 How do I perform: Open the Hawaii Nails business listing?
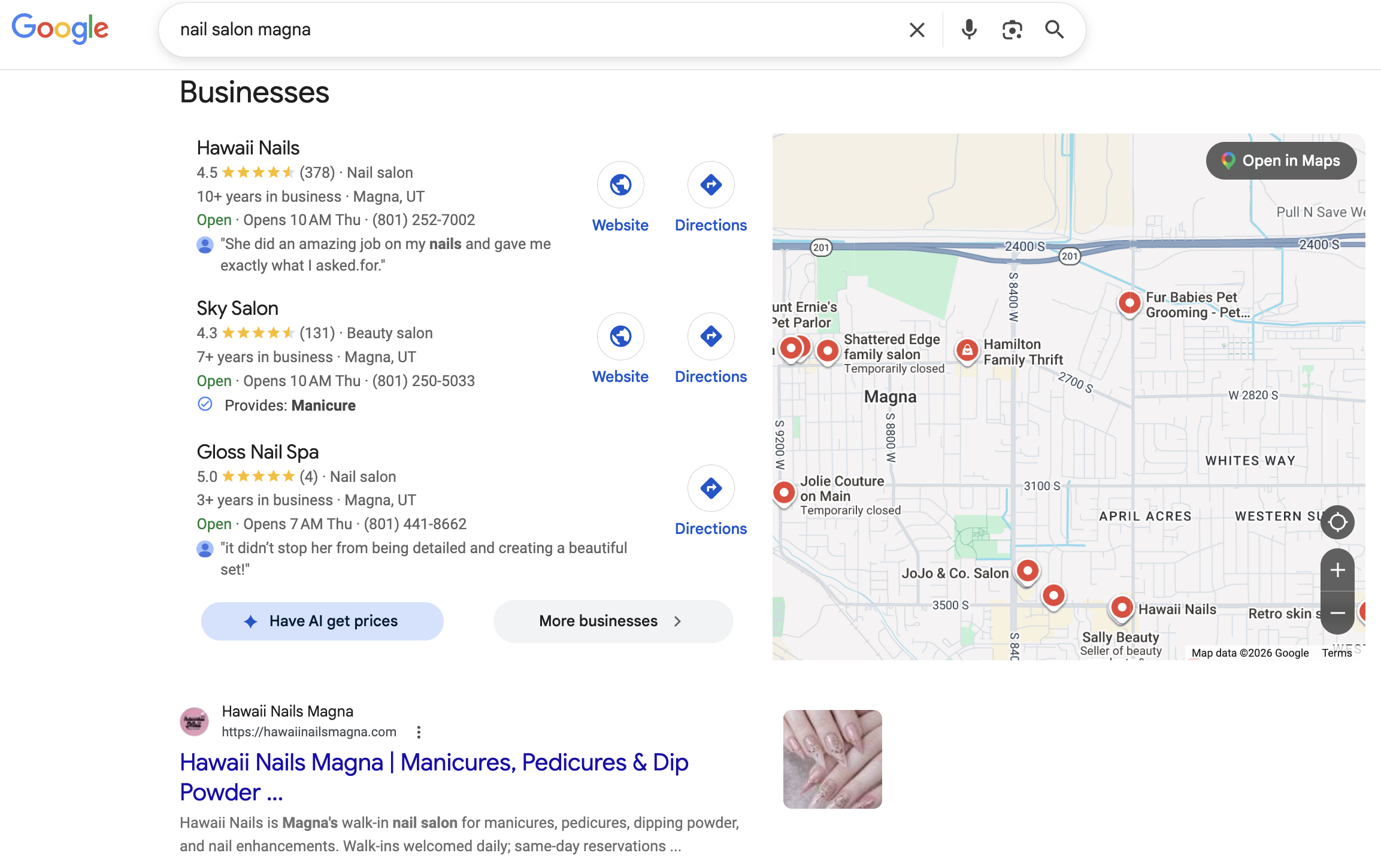248,148
